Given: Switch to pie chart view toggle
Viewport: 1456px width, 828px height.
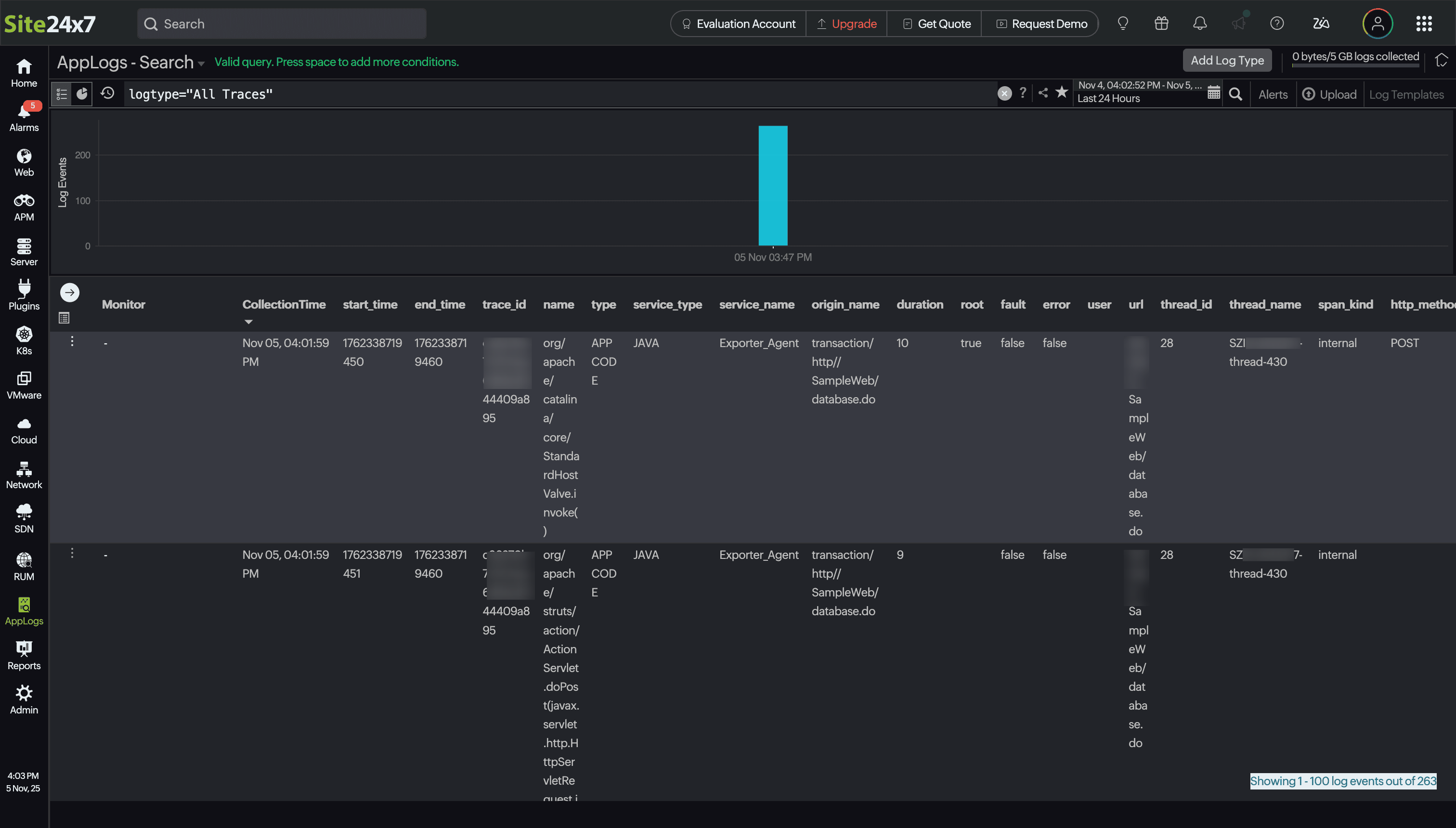Looking at the screenshot, I should (x=82, y=94).
